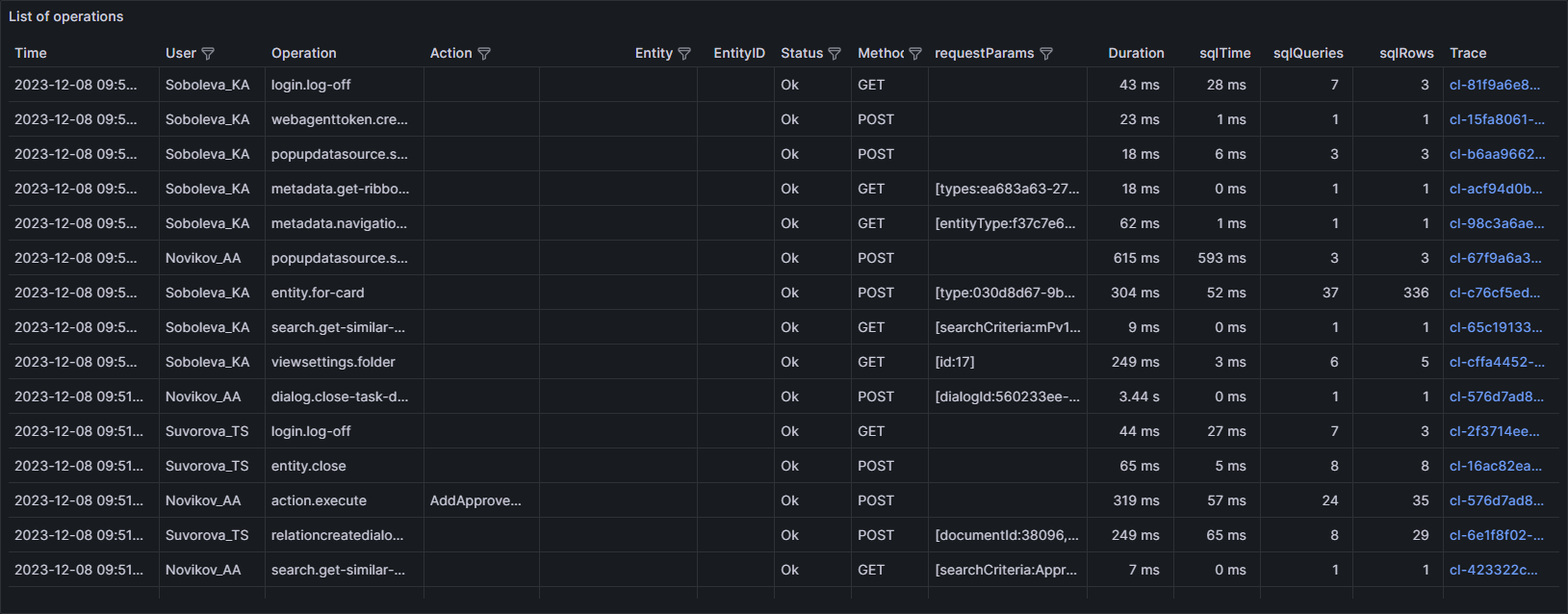Open filter icon beside requestParams header
Viewport: 1568px width, 614px height.
click(1046, 54)
